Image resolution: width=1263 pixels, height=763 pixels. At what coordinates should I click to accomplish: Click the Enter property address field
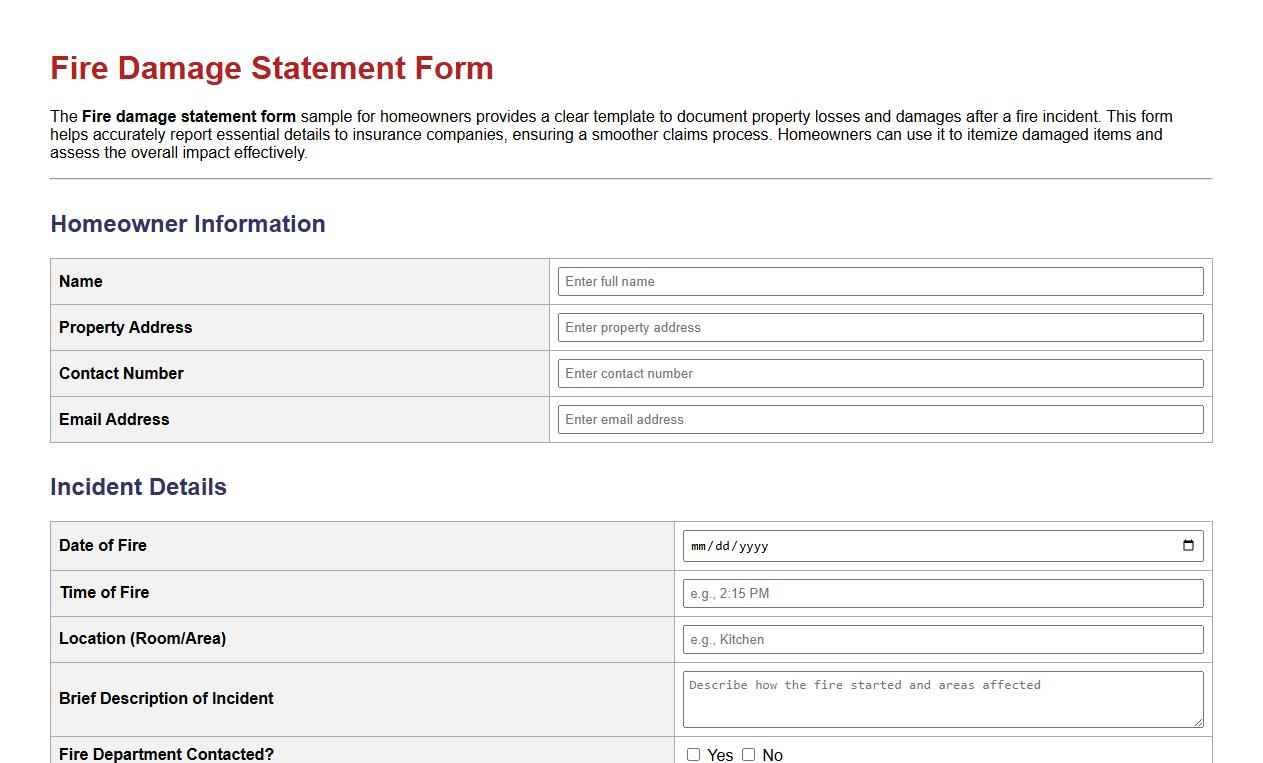tap(880, 327)
